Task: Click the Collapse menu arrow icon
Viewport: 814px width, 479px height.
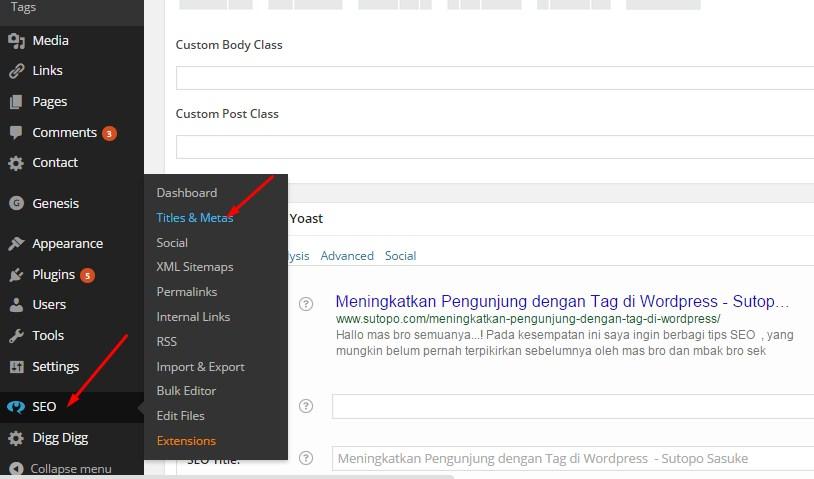Action: (x=16, y=469)
